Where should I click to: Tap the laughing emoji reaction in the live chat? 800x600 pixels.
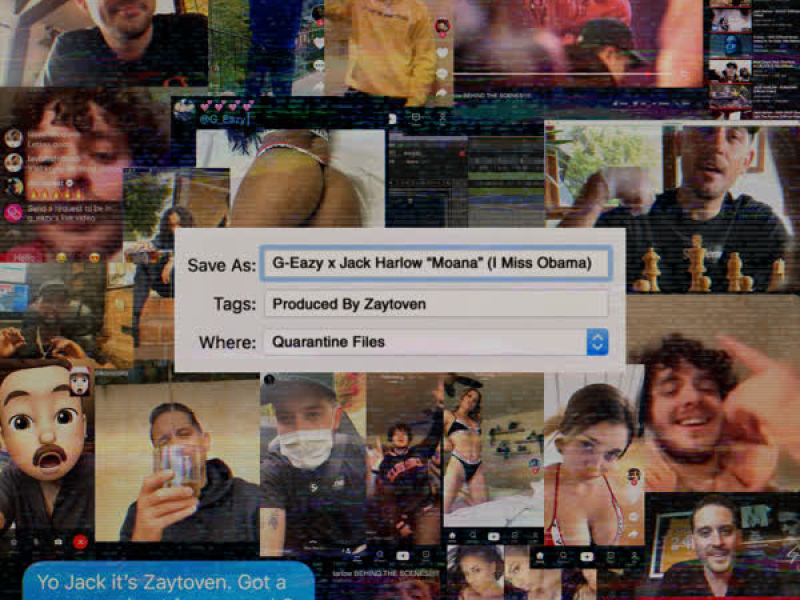(62, 257)
